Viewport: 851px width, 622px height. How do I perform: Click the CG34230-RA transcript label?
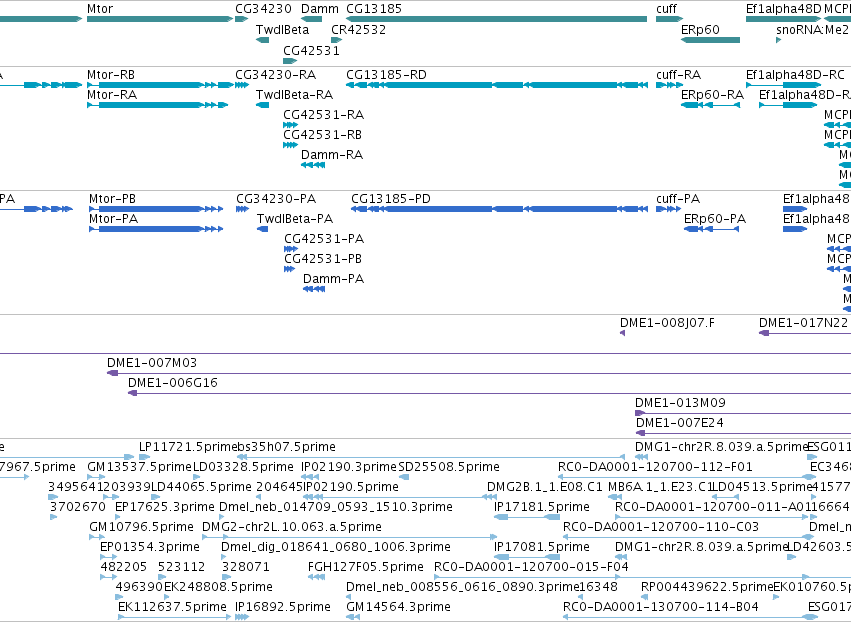(x=276, y=74)
